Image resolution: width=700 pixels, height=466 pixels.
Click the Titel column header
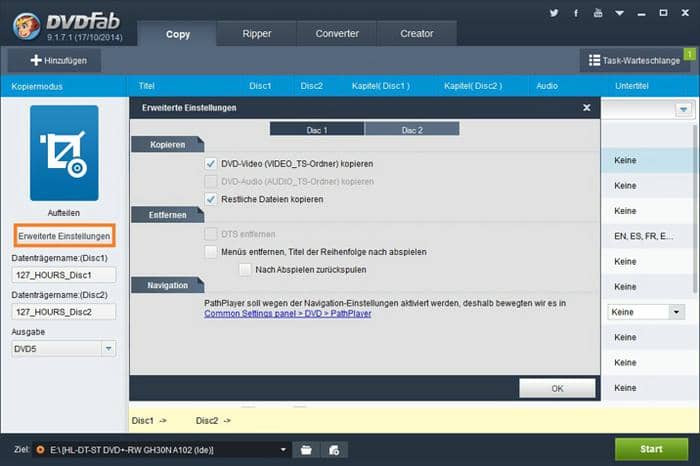tap(146, 86)
